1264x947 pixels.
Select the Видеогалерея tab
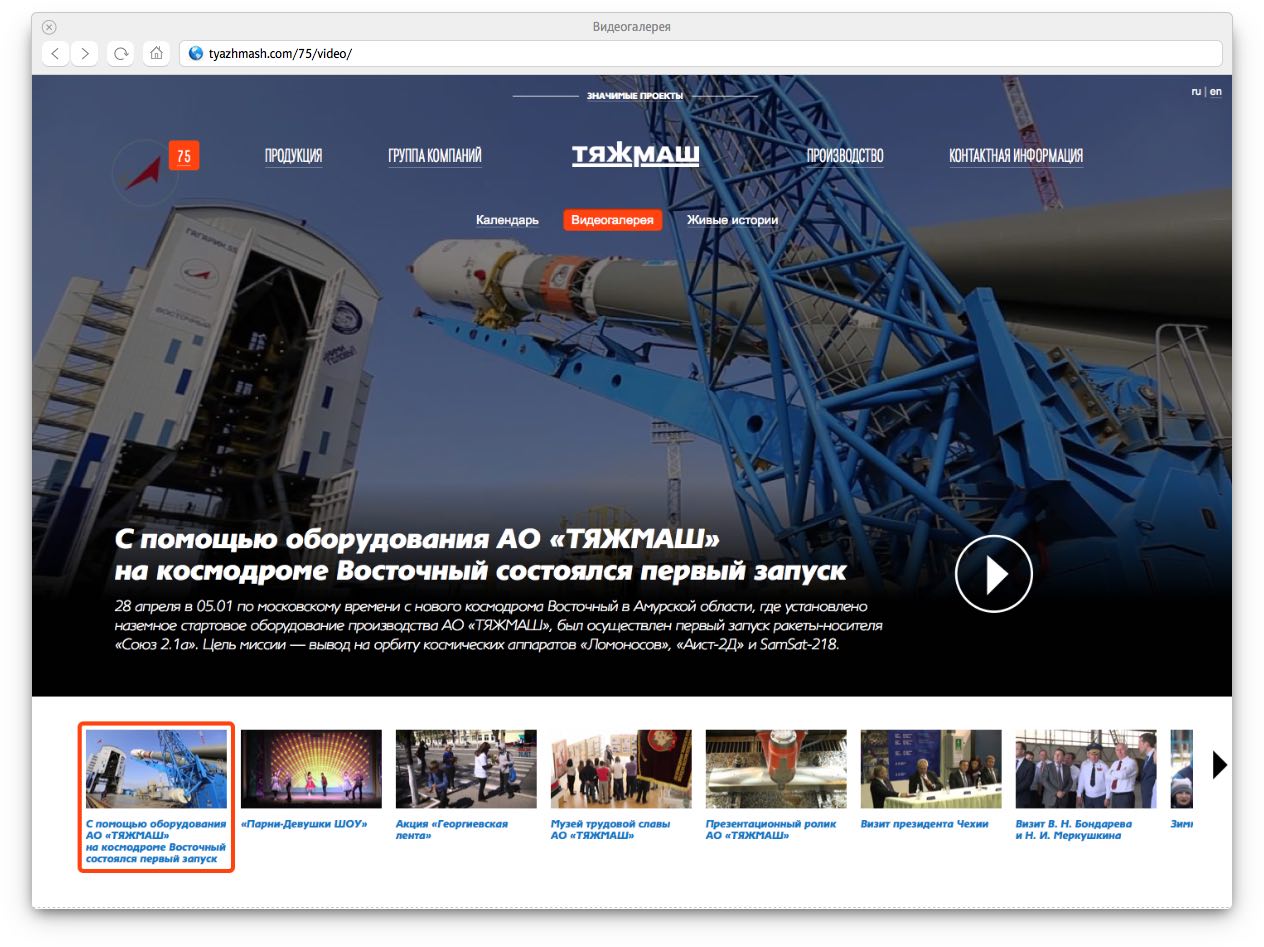(612, 220)
